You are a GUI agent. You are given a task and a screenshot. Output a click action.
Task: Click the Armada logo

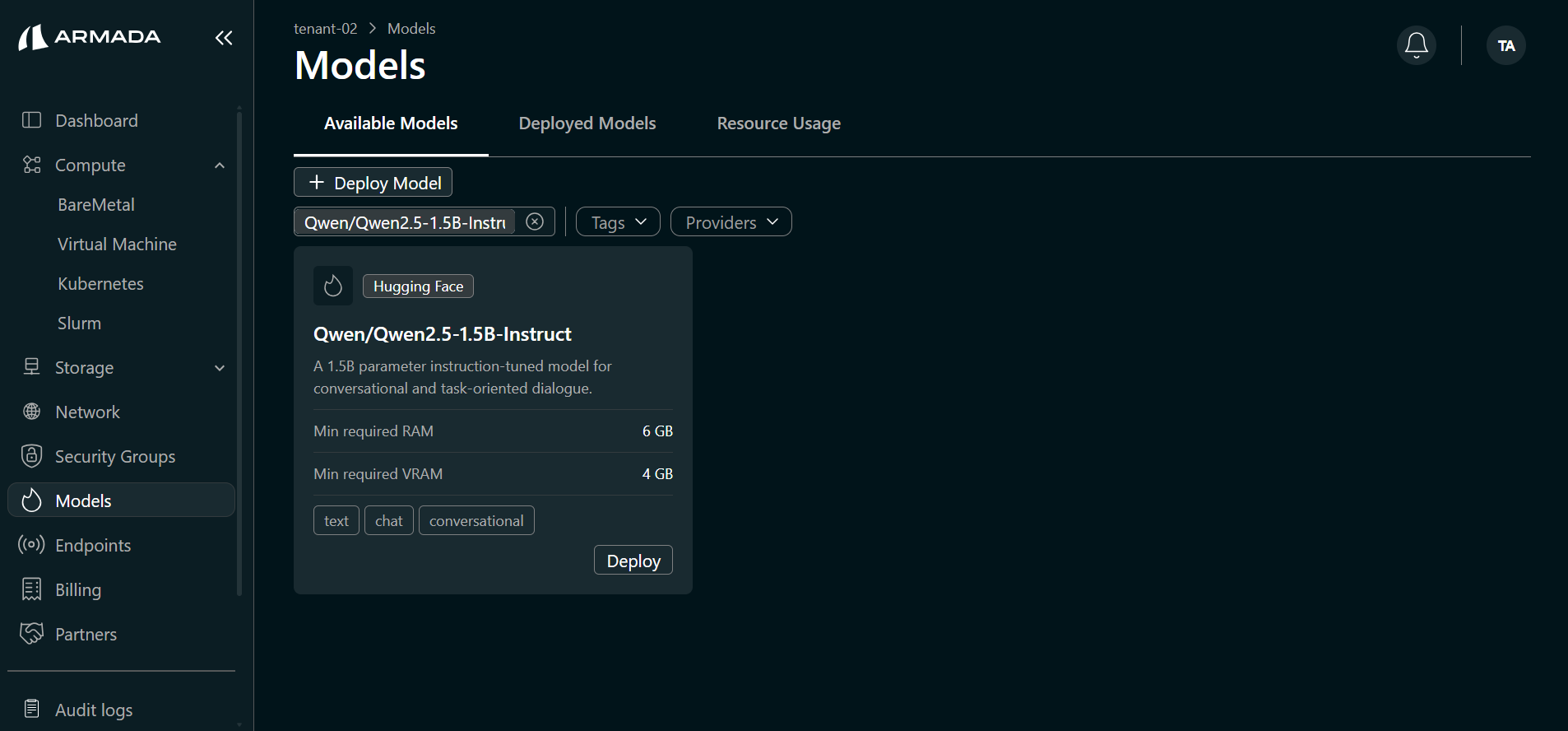[x=89, y=37]
